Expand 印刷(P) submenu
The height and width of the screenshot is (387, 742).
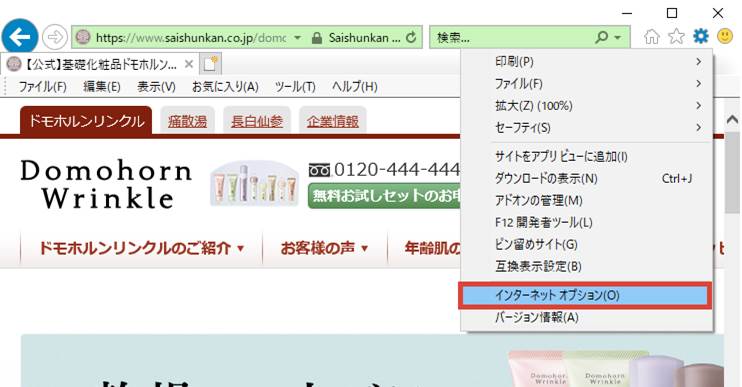pyautogui.click(x=698, y=62)
